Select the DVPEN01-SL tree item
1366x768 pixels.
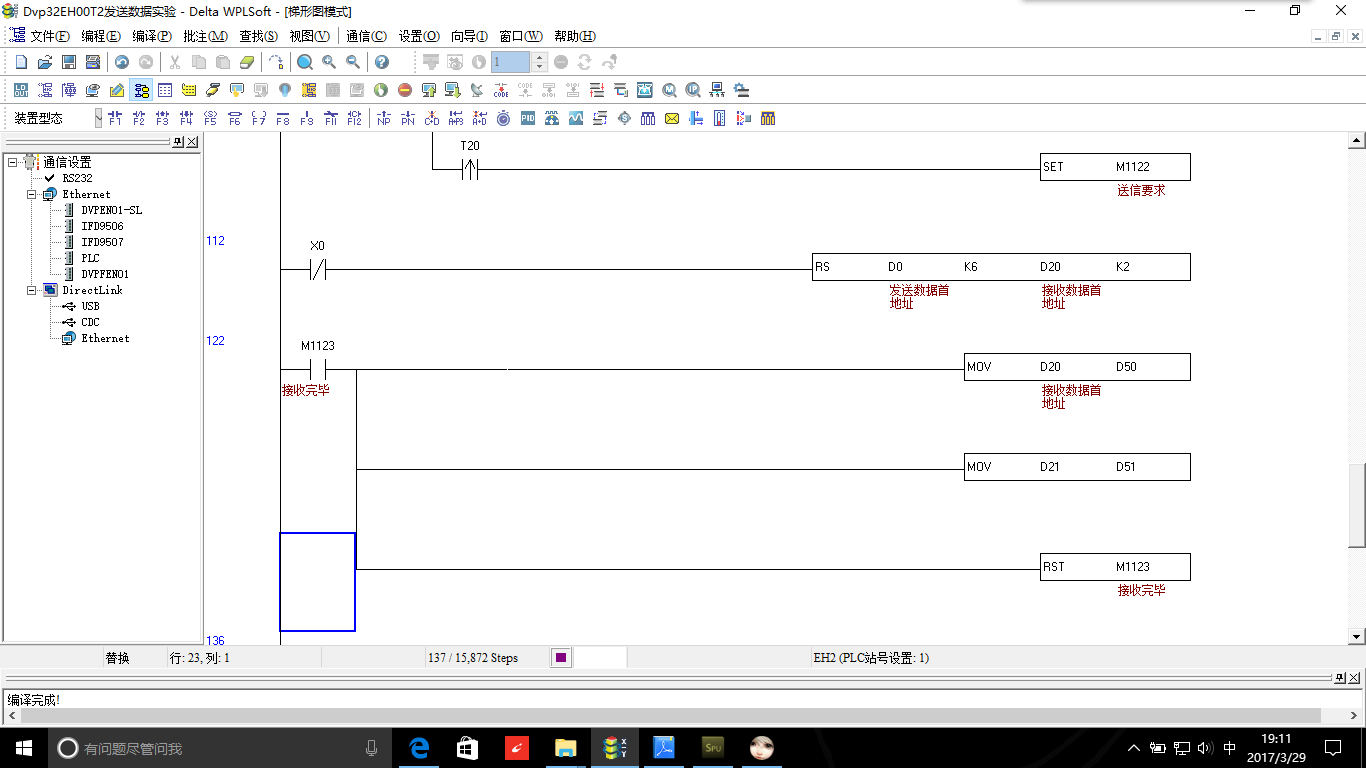111,210
